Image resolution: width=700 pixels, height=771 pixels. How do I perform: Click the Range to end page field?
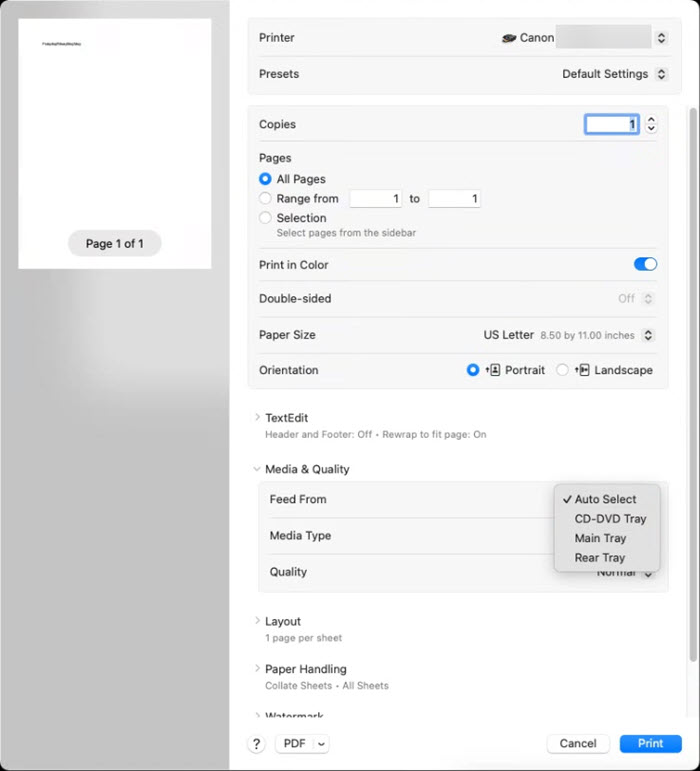454,199
